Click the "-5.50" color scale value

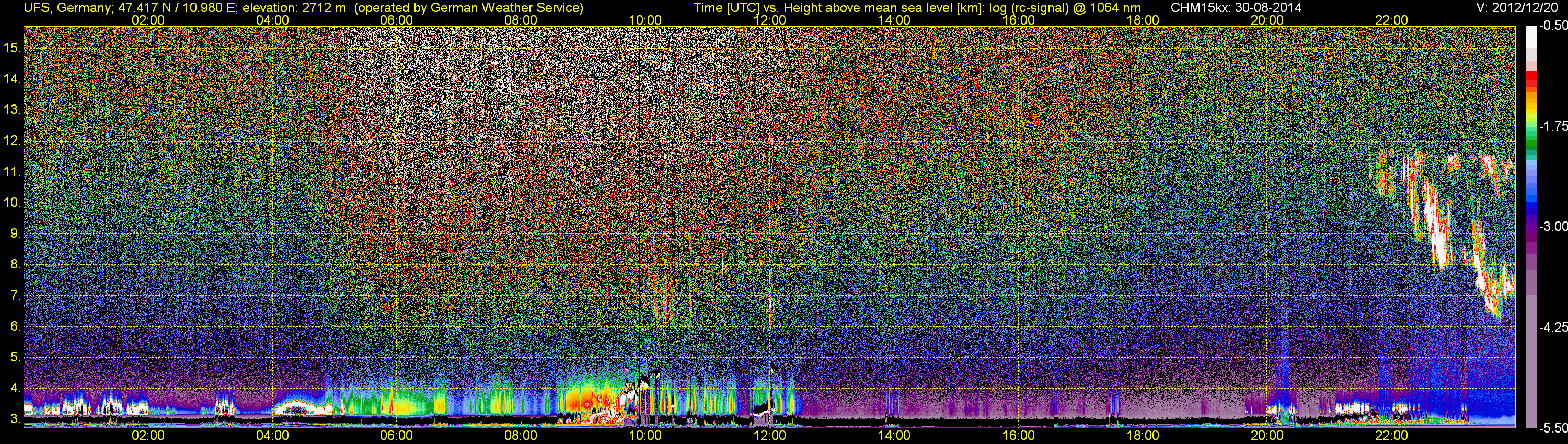coord(1553,428)
